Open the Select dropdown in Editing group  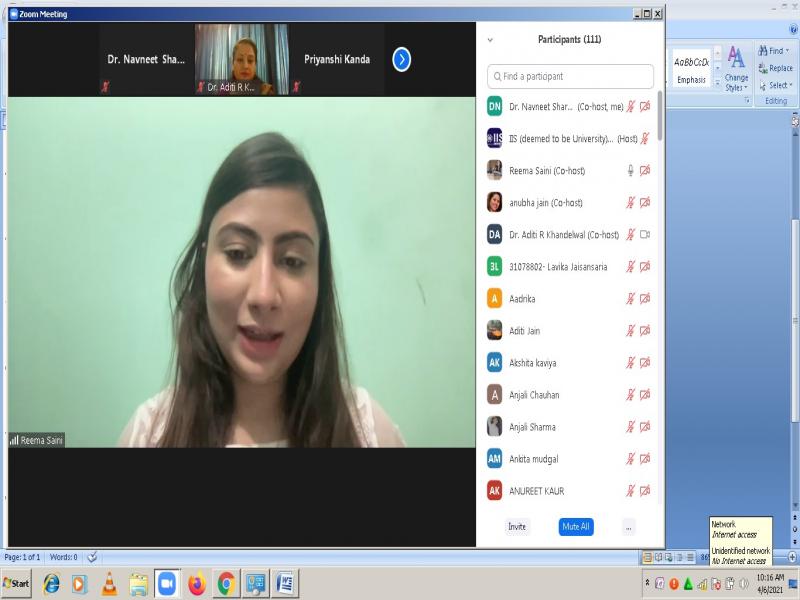coord(776,85)
